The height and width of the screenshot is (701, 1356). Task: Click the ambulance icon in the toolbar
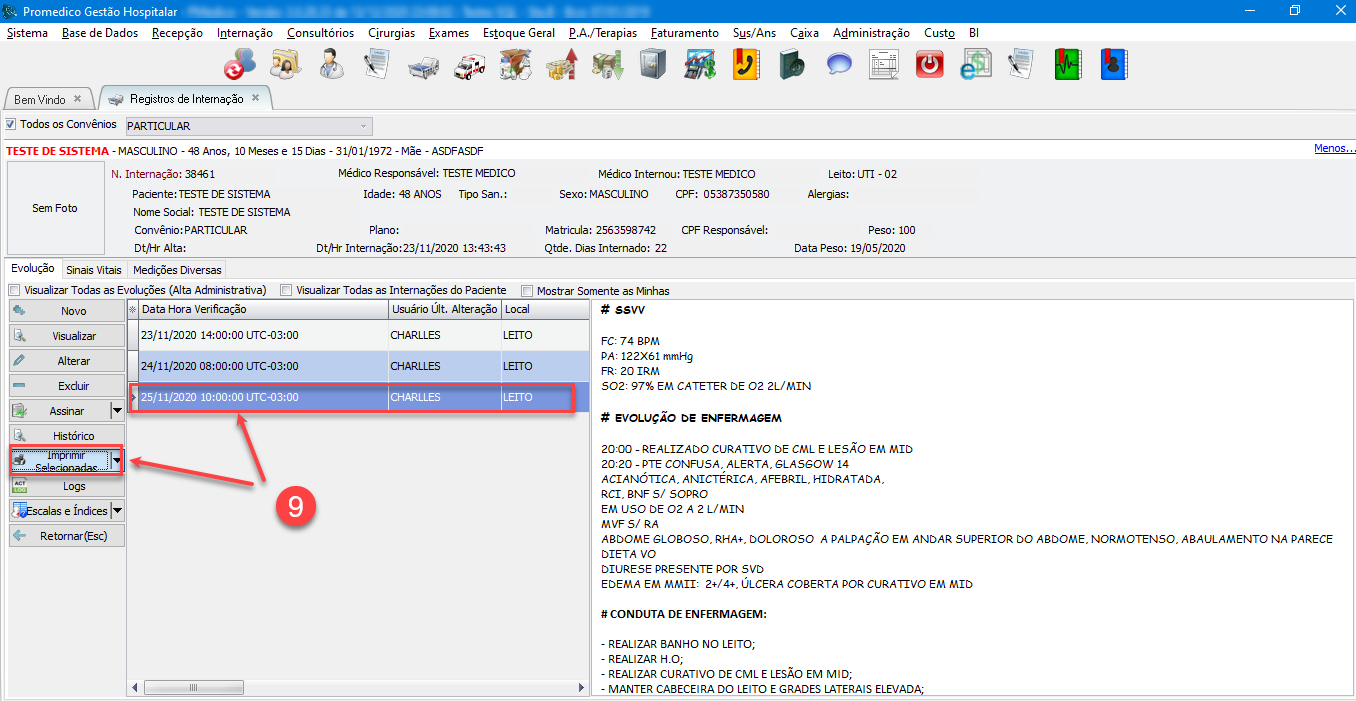tap(469, 66)
